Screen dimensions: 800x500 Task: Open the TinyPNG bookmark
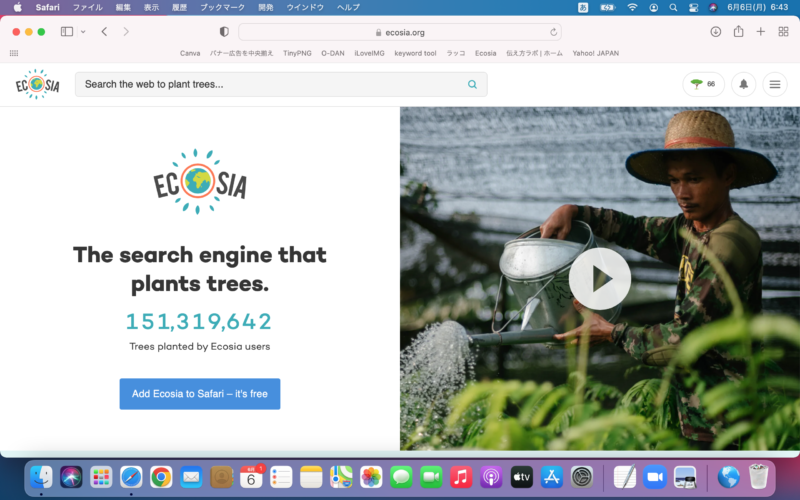coord(297,53)
